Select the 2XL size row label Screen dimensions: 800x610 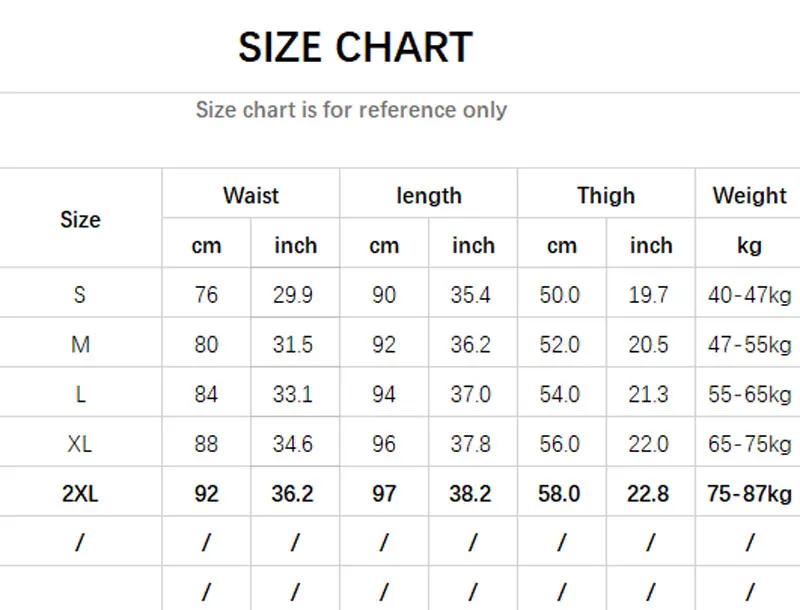[x=80, y=493]
